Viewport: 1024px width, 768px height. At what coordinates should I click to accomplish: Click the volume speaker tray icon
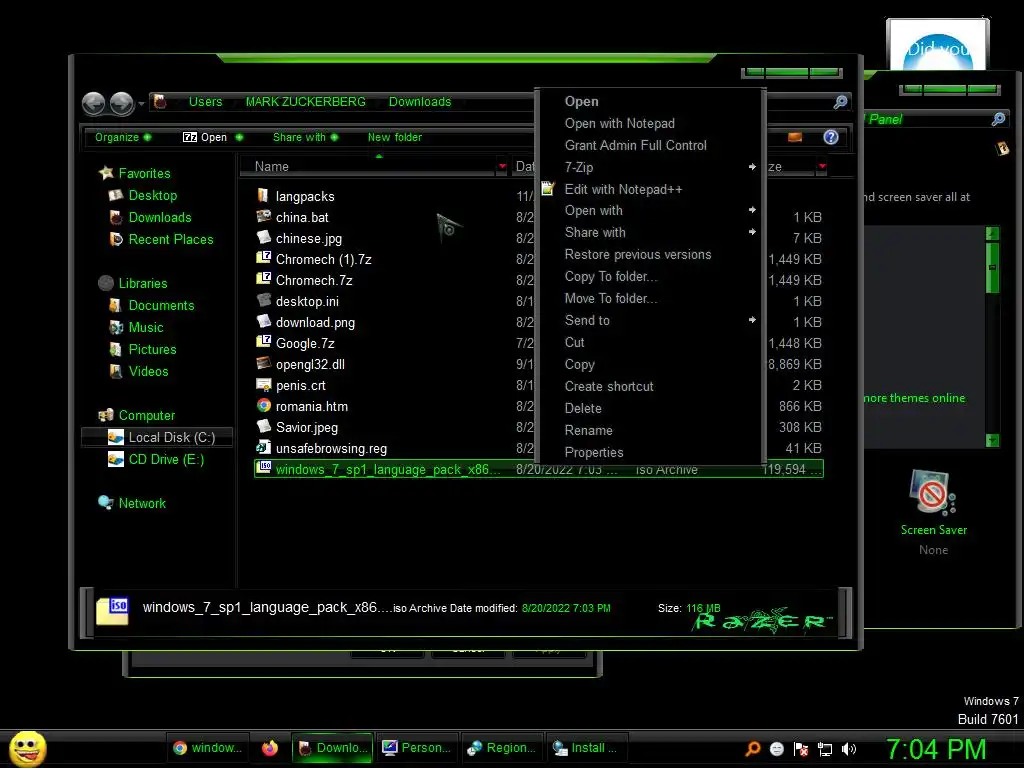[848, 749]
